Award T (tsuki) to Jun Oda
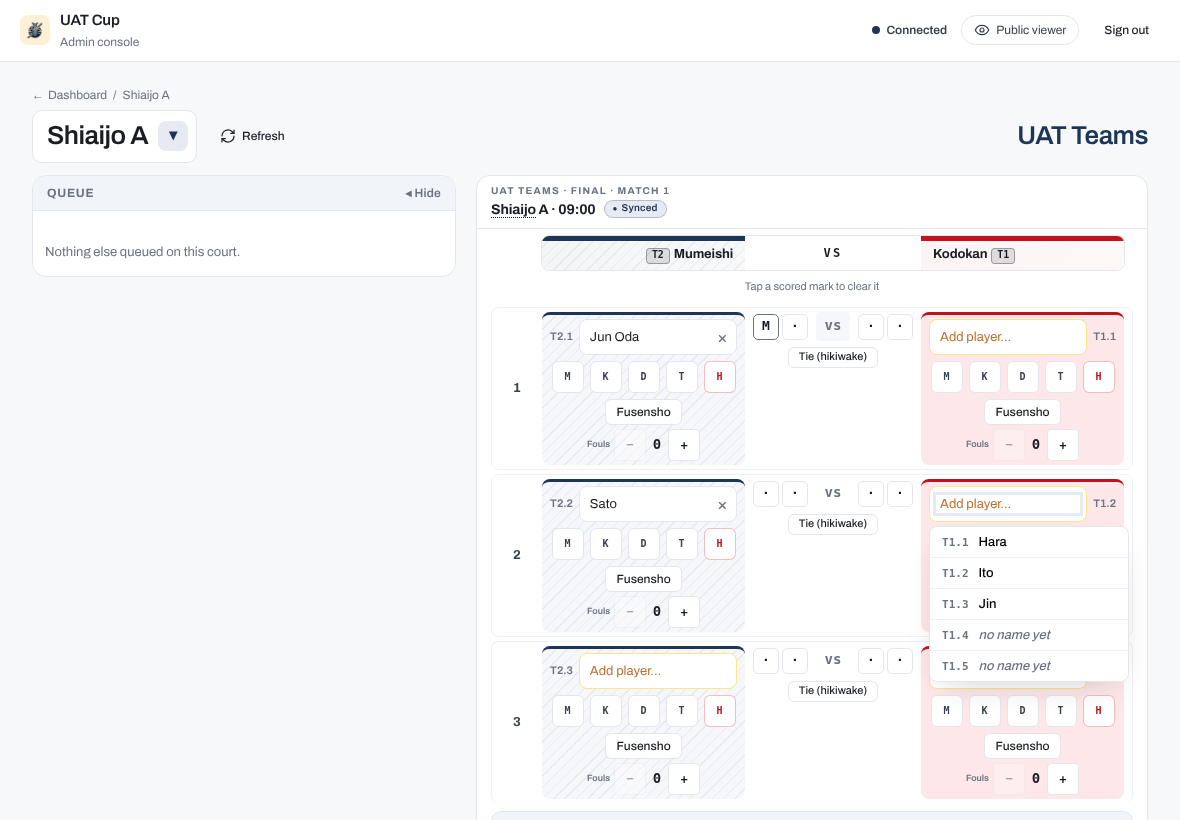1180x820 pixels. point(681,376)
